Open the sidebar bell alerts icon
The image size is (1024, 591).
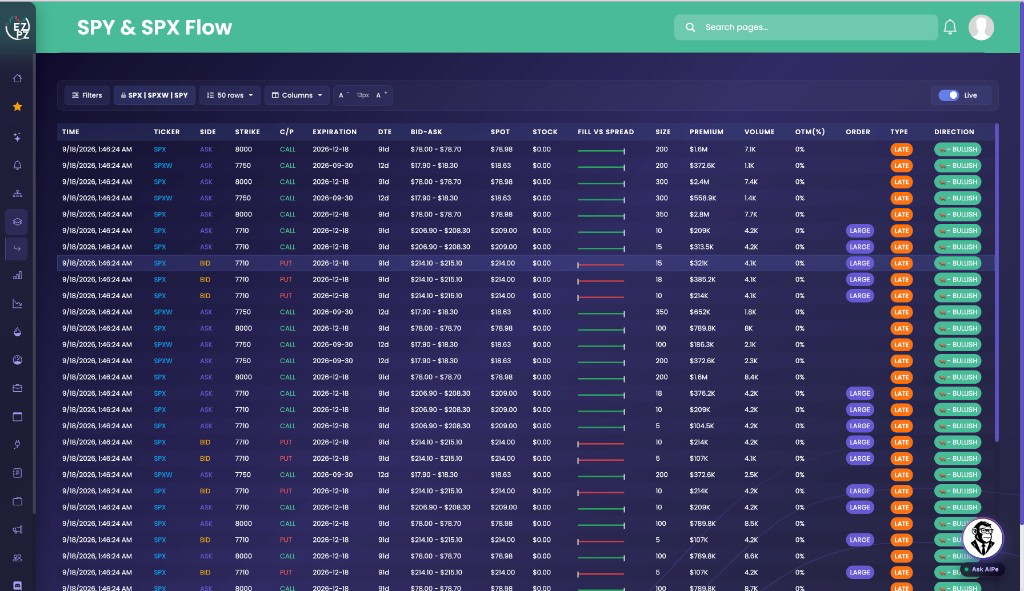point(18,165)
